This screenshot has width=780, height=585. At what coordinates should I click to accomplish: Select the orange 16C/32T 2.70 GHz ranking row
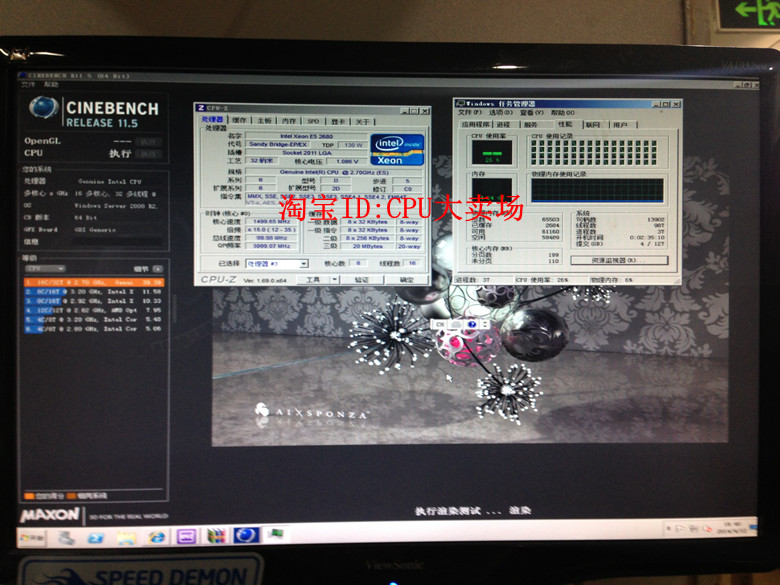pyautogui.click(x=94, y=283)
